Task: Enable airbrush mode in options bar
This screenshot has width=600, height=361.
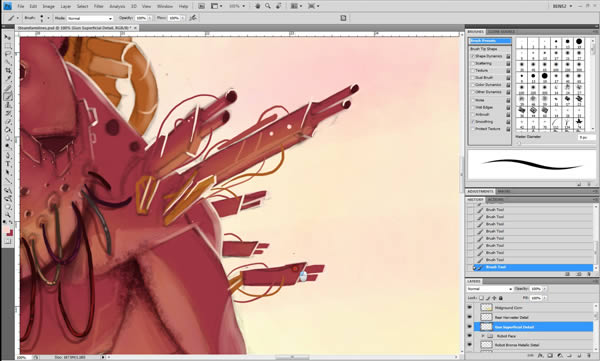Action: [193, 18]
